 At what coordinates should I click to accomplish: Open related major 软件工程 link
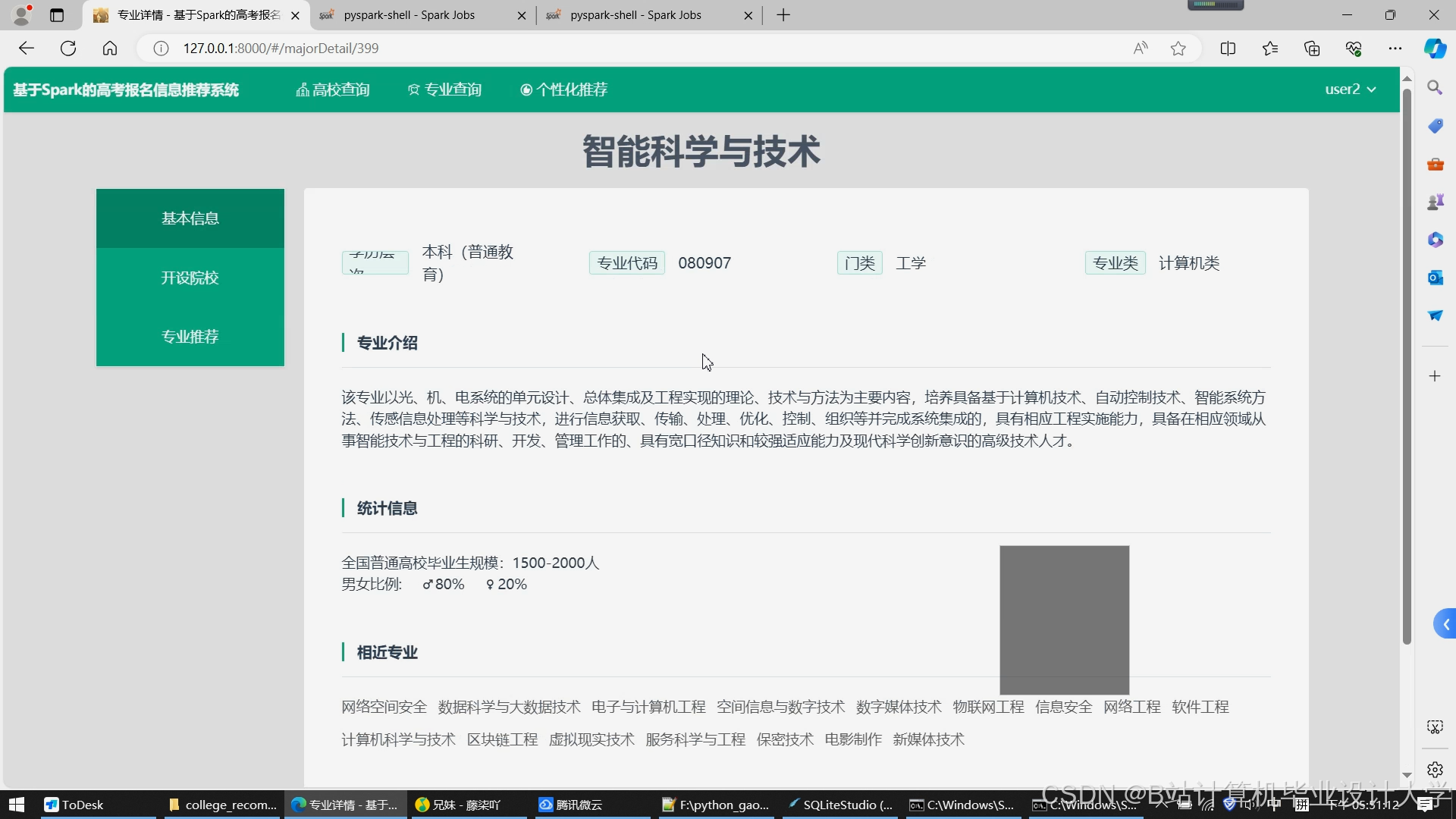1200,707
